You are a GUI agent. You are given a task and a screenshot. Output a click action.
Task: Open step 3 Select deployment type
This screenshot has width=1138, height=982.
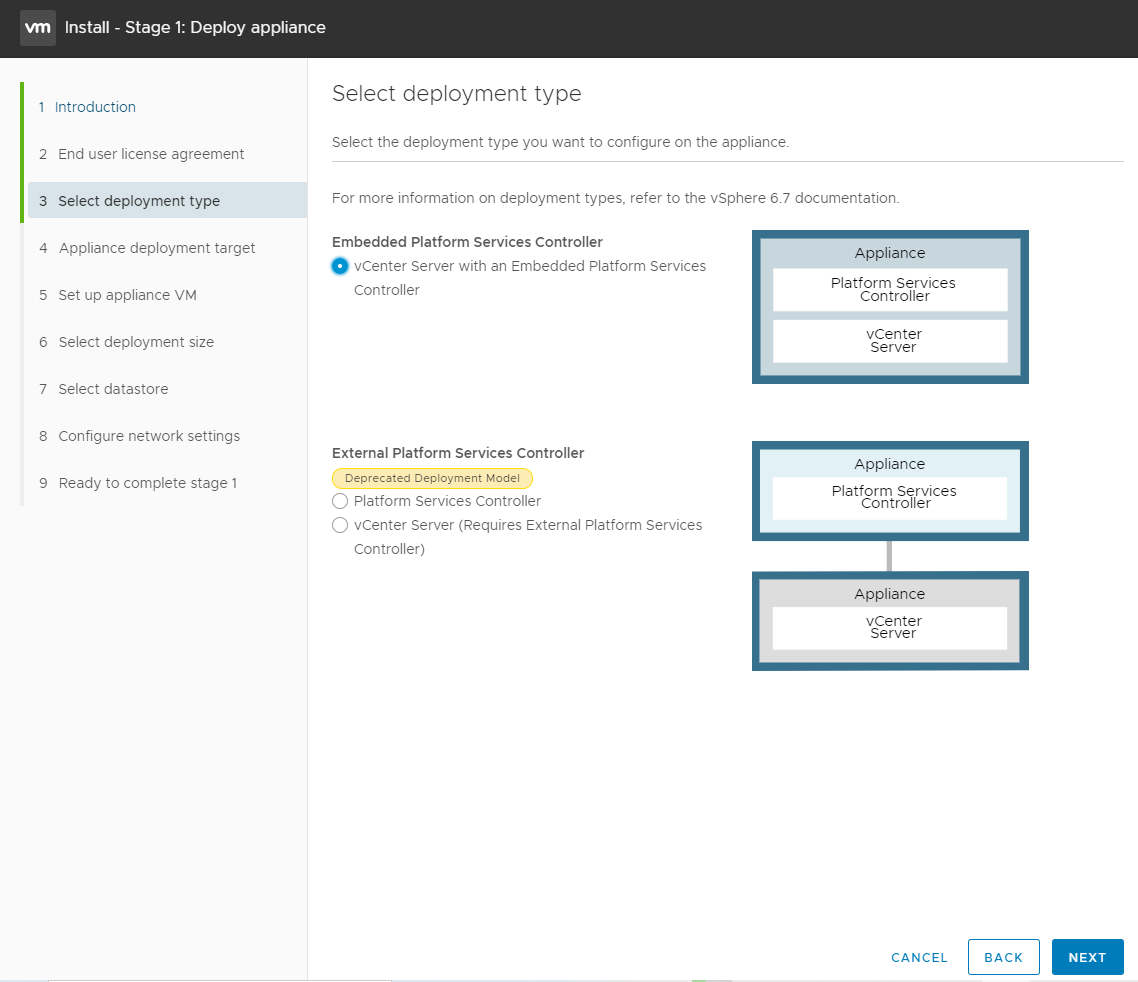click(x=167, y=201)
